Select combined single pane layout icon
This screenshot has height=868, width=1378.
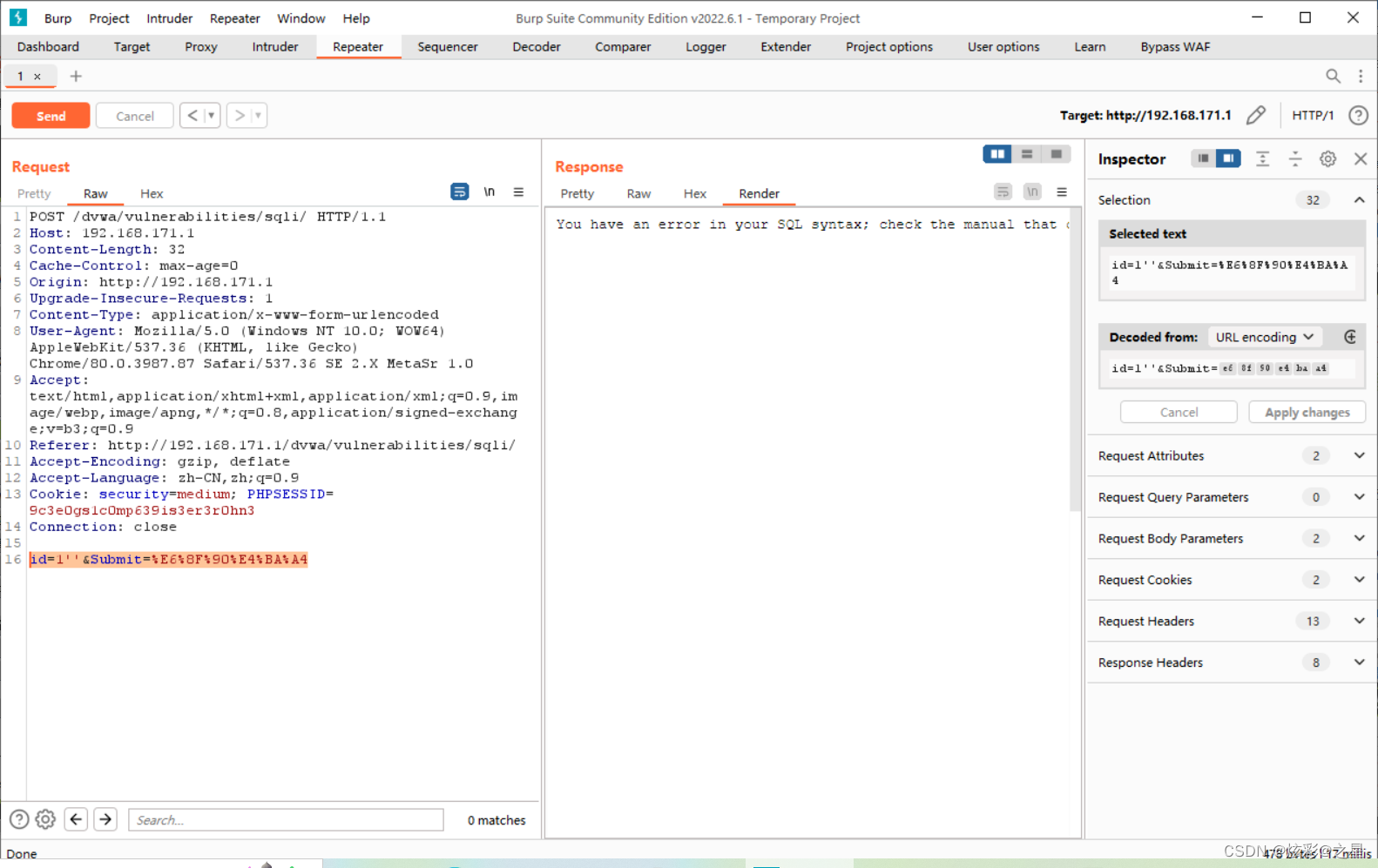1056,154
